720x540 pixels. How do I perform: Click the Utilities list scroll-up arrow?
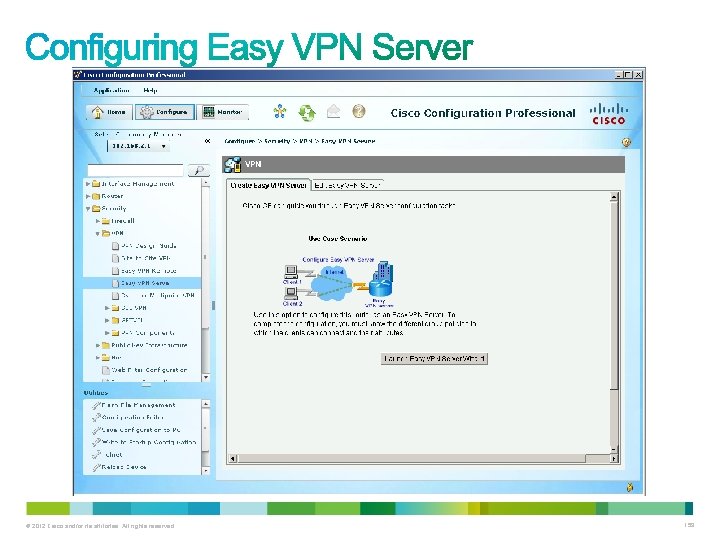(x=206, y=404)
